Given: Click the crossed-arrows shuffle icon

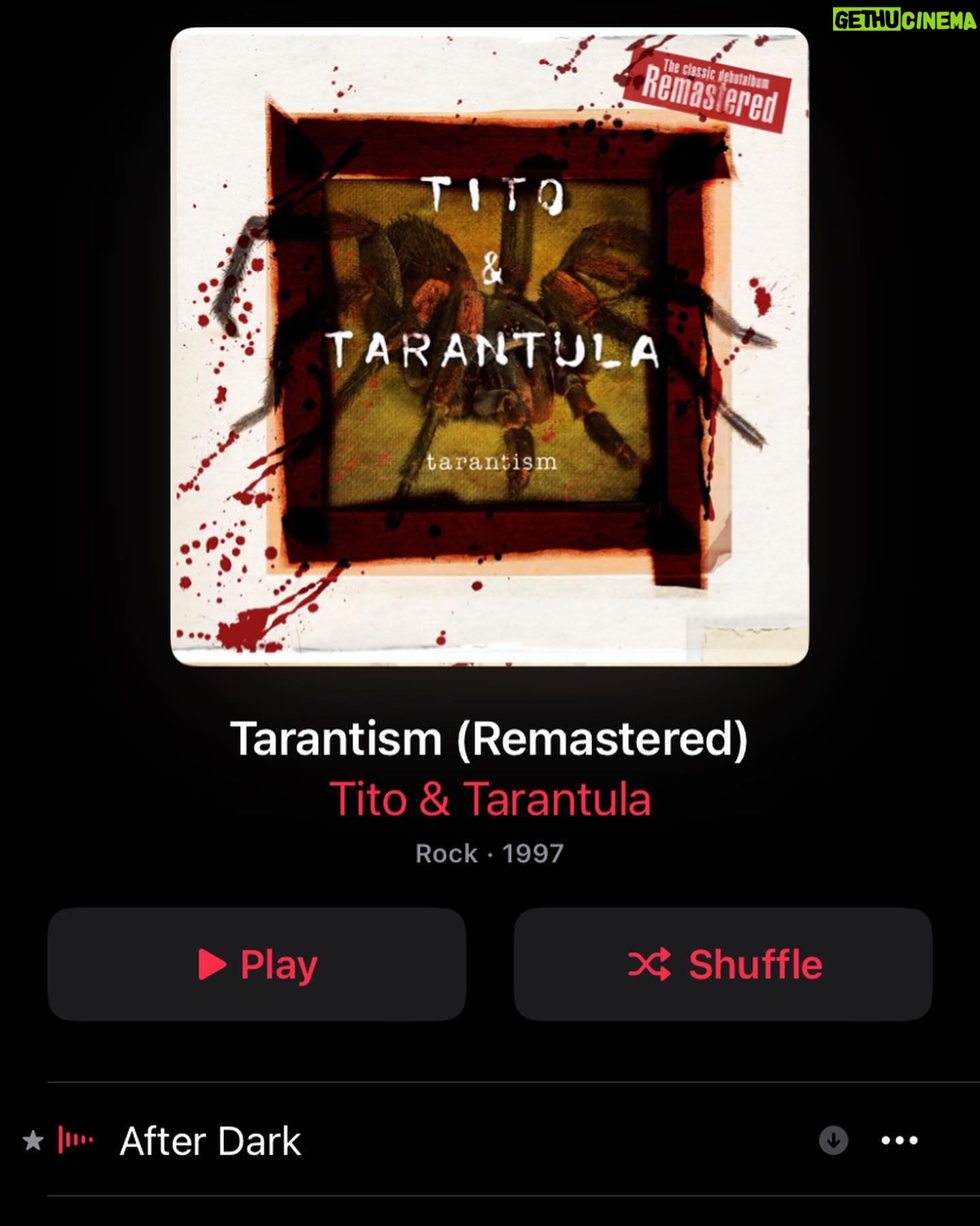Looking at the screenshot, I should tap(649, 965).
